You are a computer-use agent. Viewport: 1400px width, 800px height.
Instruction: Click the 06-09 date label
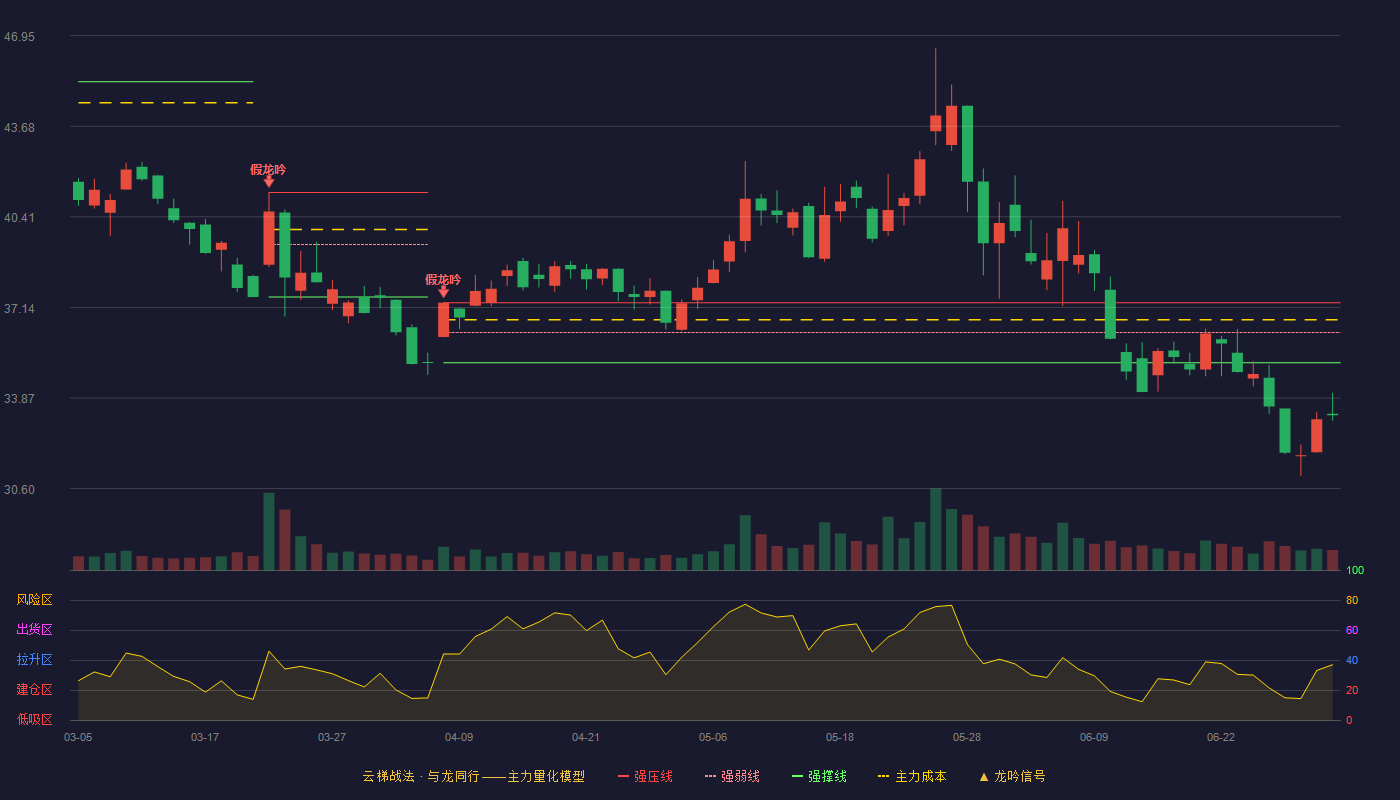[1094, 737]
